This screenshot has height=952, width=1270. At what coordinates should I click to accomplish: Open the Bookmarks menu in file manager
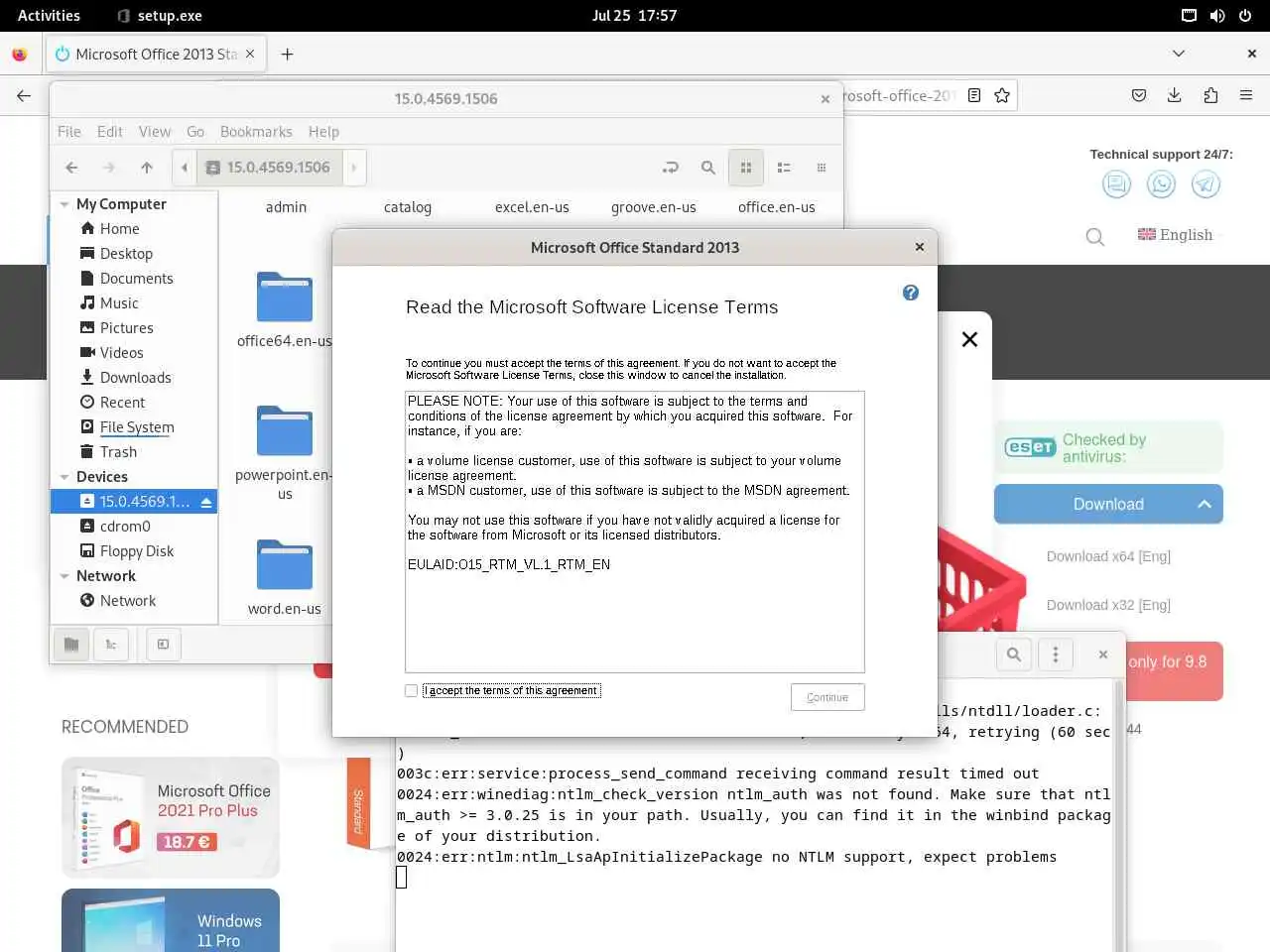(256, 131)
